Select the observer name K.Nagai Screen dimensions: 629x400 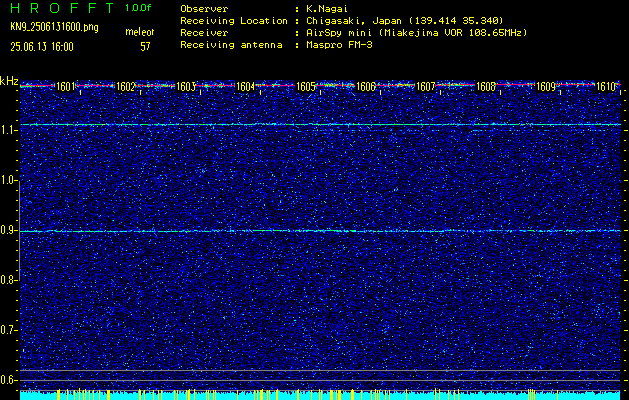click(x=327, y=8)
